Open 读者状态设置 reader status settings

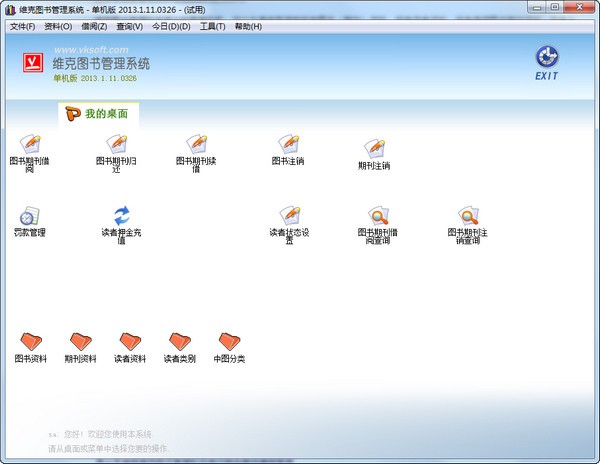[289, 216]
